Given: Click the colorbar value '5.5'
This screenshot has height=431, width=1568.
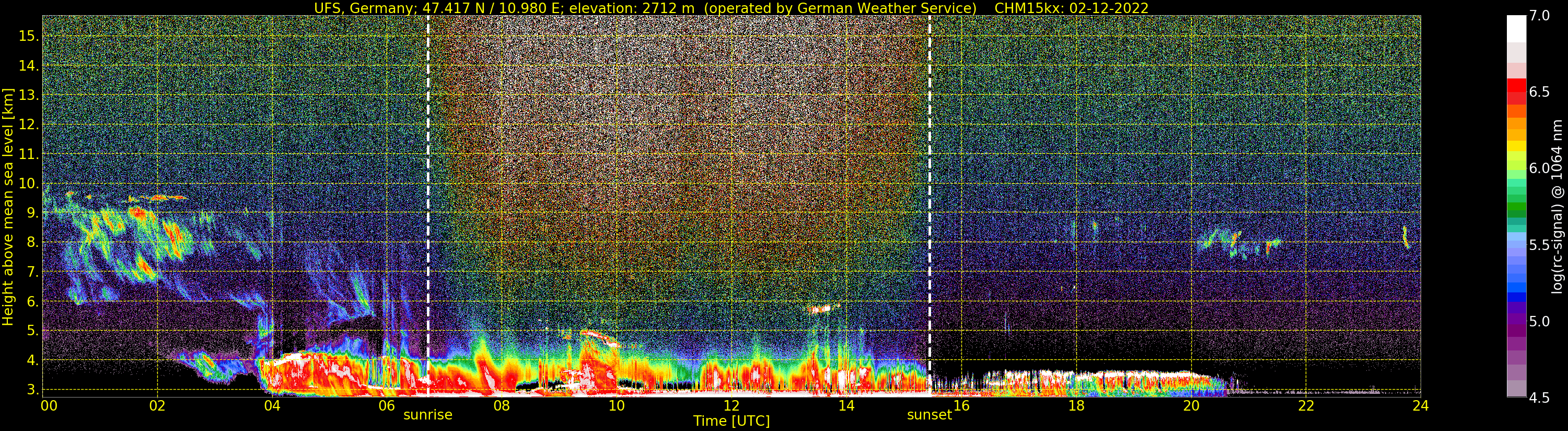Looking at the screenshot, I should pyautogui.click(x=1539, y=245).
